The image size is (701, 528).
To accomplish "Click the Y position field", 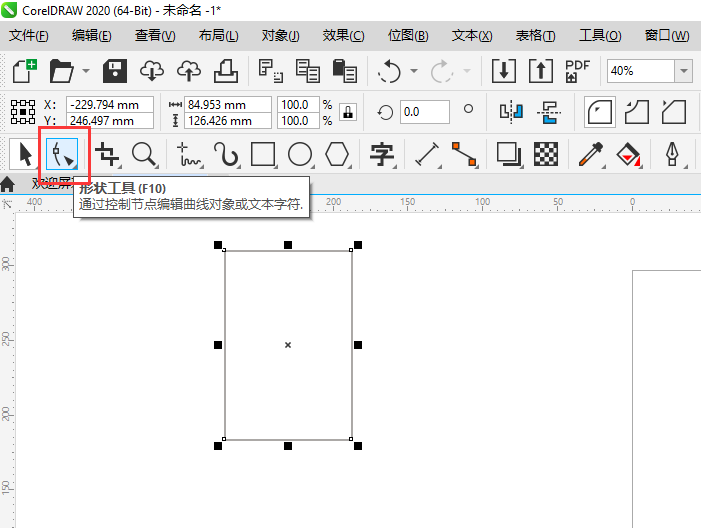I will coord(110,121).
